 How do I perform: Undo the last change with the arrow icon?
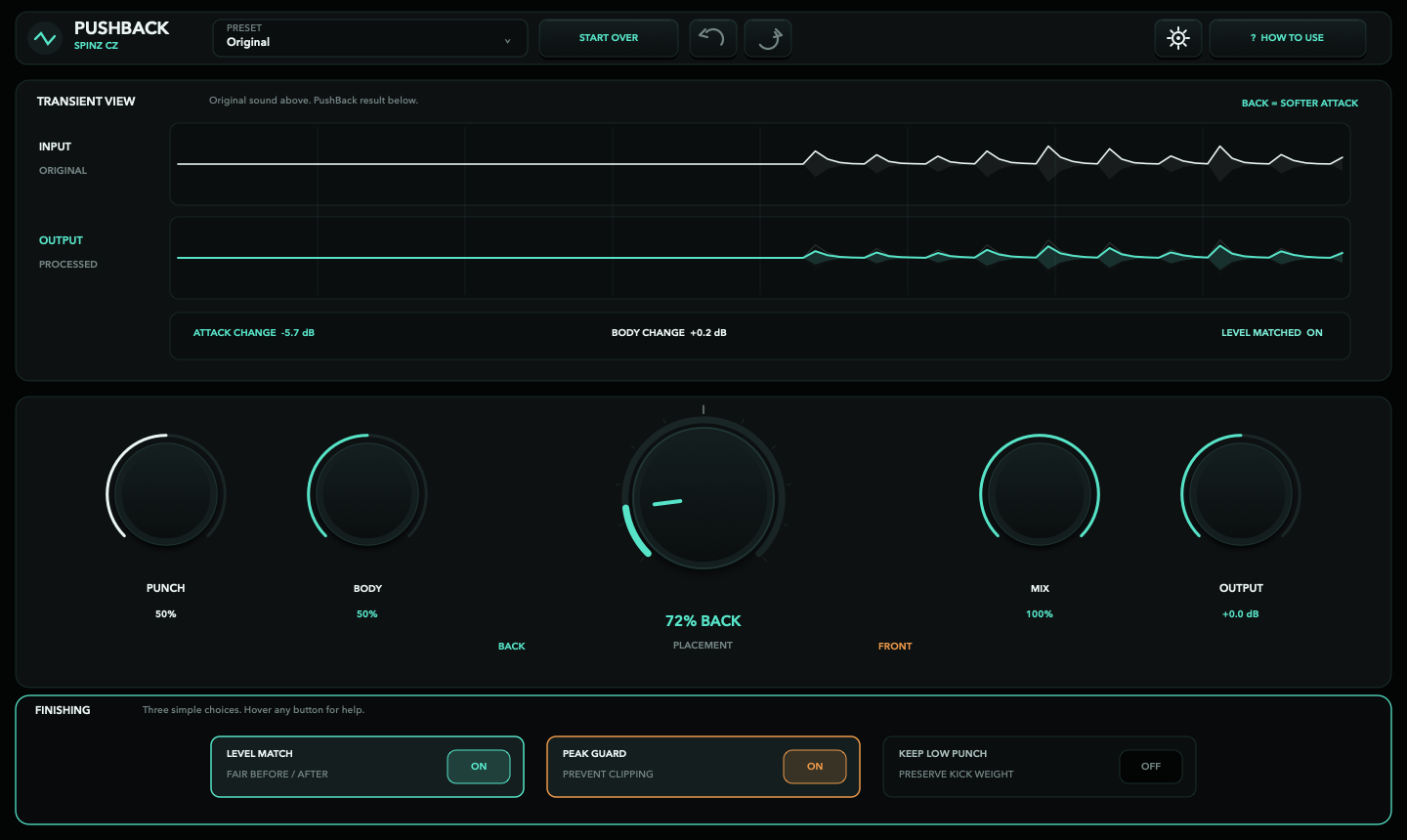click(713, 38)
